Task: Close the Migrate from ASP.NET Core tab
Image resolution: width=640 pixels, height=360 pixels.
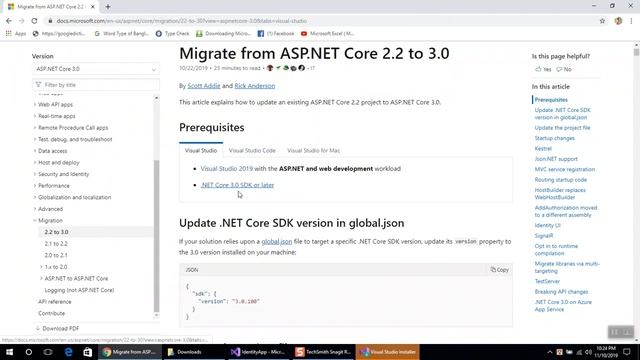Action: point(93,7)
